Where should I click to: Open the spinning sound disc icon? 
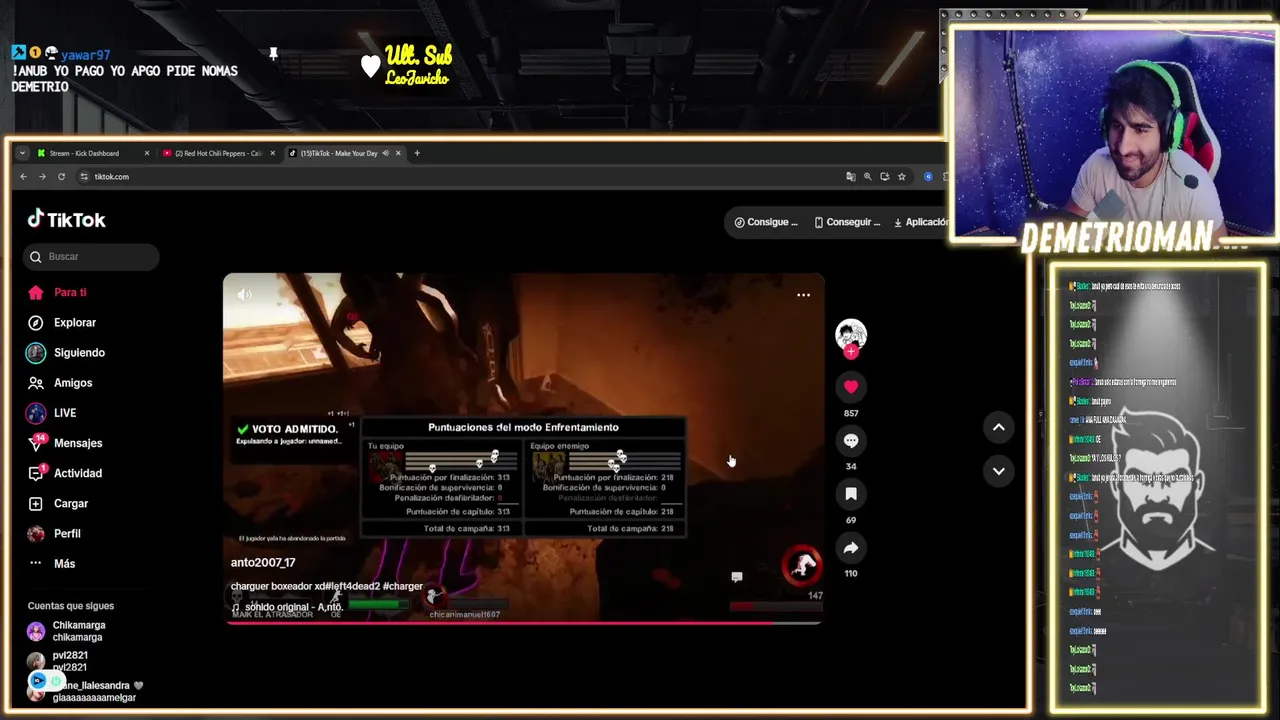pos(801,565)
